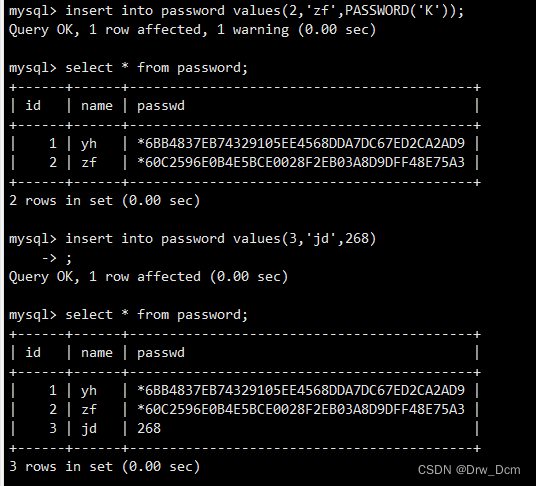
Task: Click the 'passwd' header in second table
Action: click(x=161, y=353)
